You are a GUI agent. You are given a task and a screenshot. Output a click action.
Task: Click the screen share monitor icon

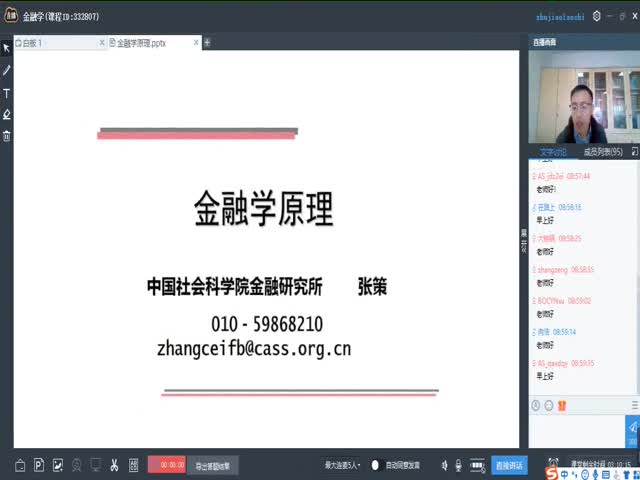(x=96, y=464)
